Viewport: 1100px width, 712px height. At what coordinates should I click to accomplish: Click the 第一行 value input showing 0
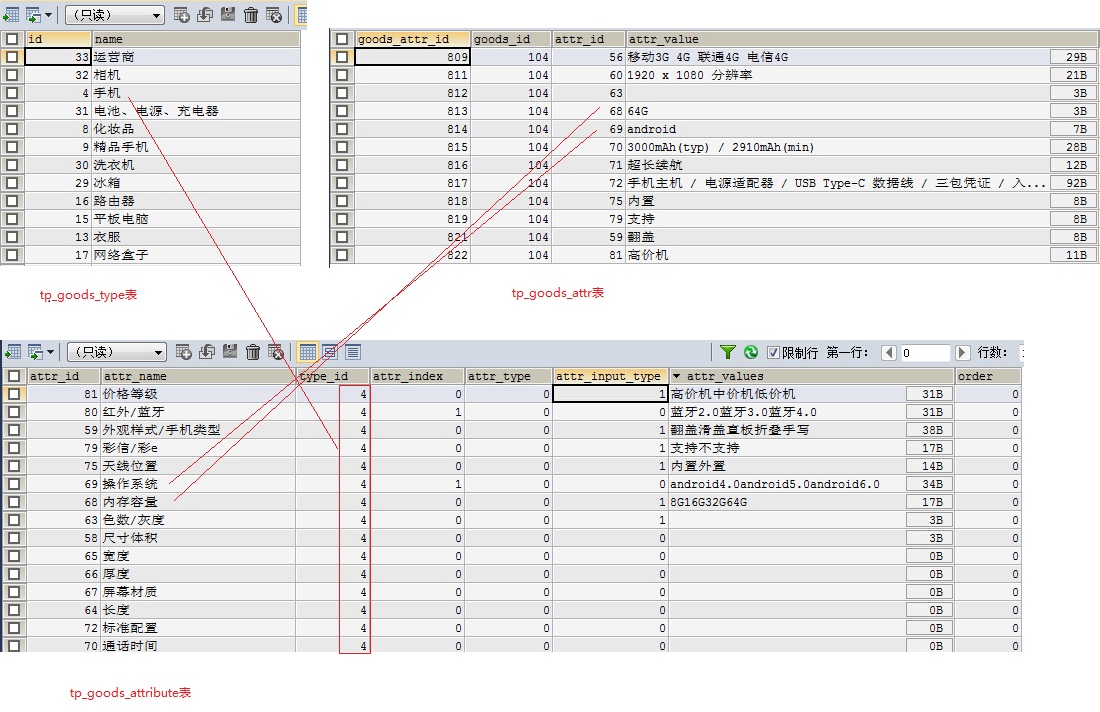point(924,351)
